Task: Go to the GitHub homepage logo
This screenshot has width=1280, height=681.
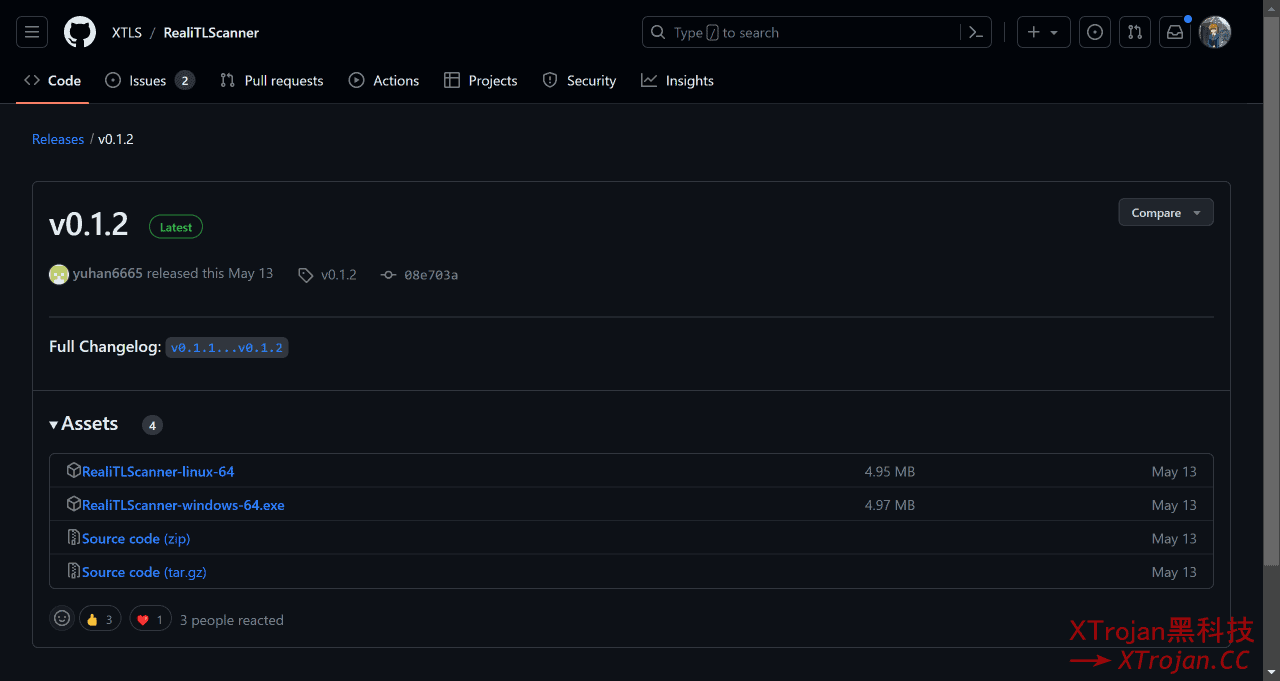Action: [80, 32]
